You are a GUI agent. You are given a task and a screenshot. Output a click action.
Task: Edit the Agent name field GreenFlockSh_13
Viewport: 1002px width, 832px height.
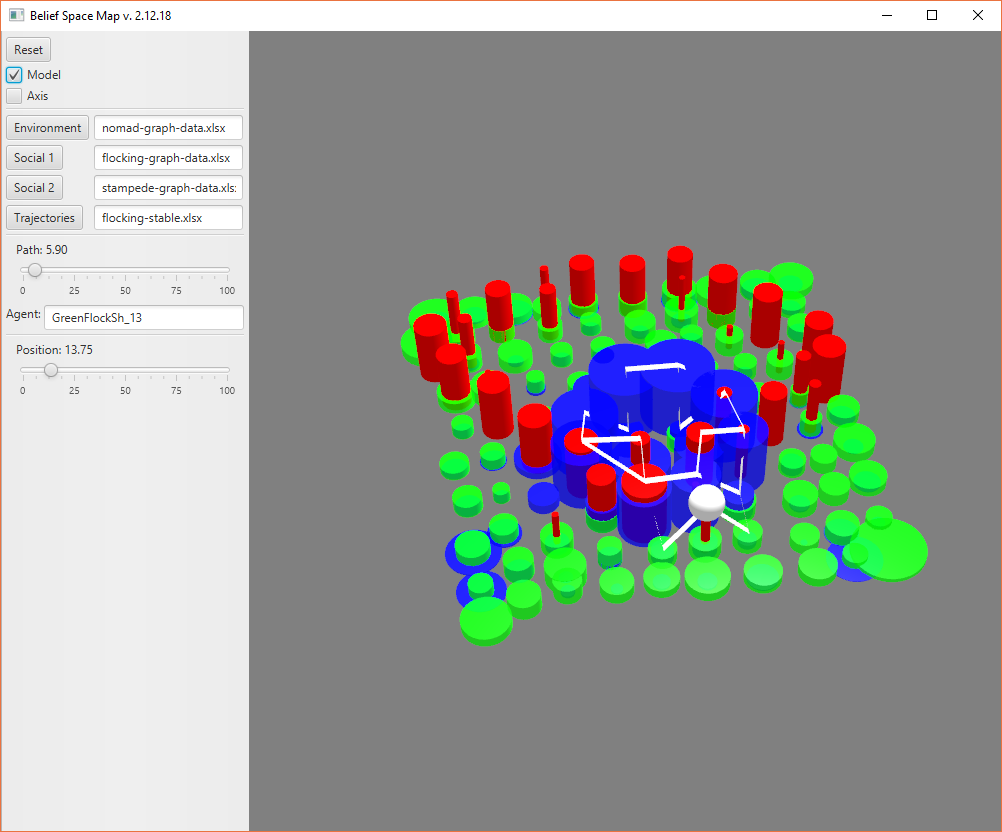coord(144,318)
